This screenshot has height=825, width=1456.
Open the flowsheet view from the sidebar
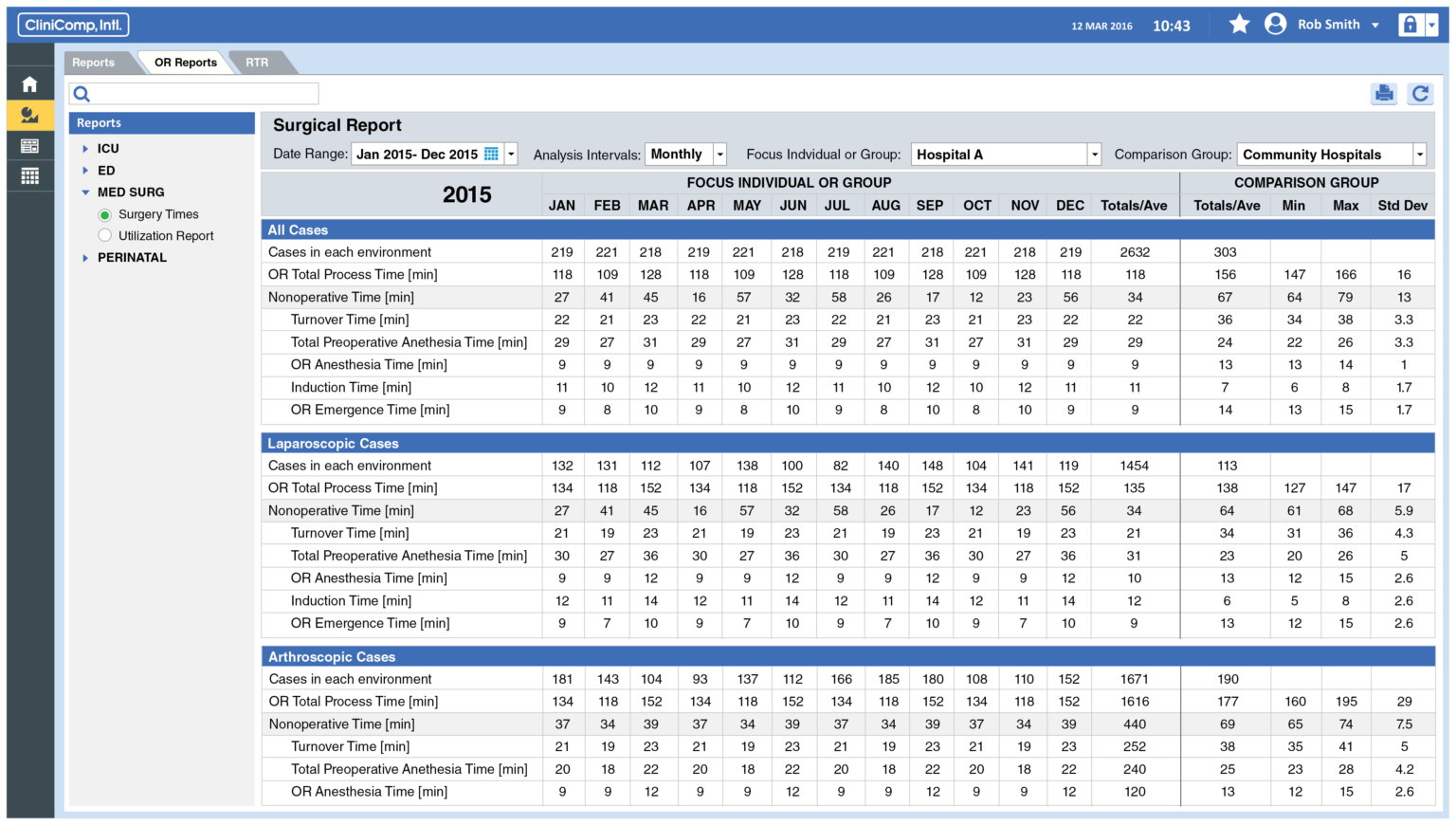tap(29, 145)
